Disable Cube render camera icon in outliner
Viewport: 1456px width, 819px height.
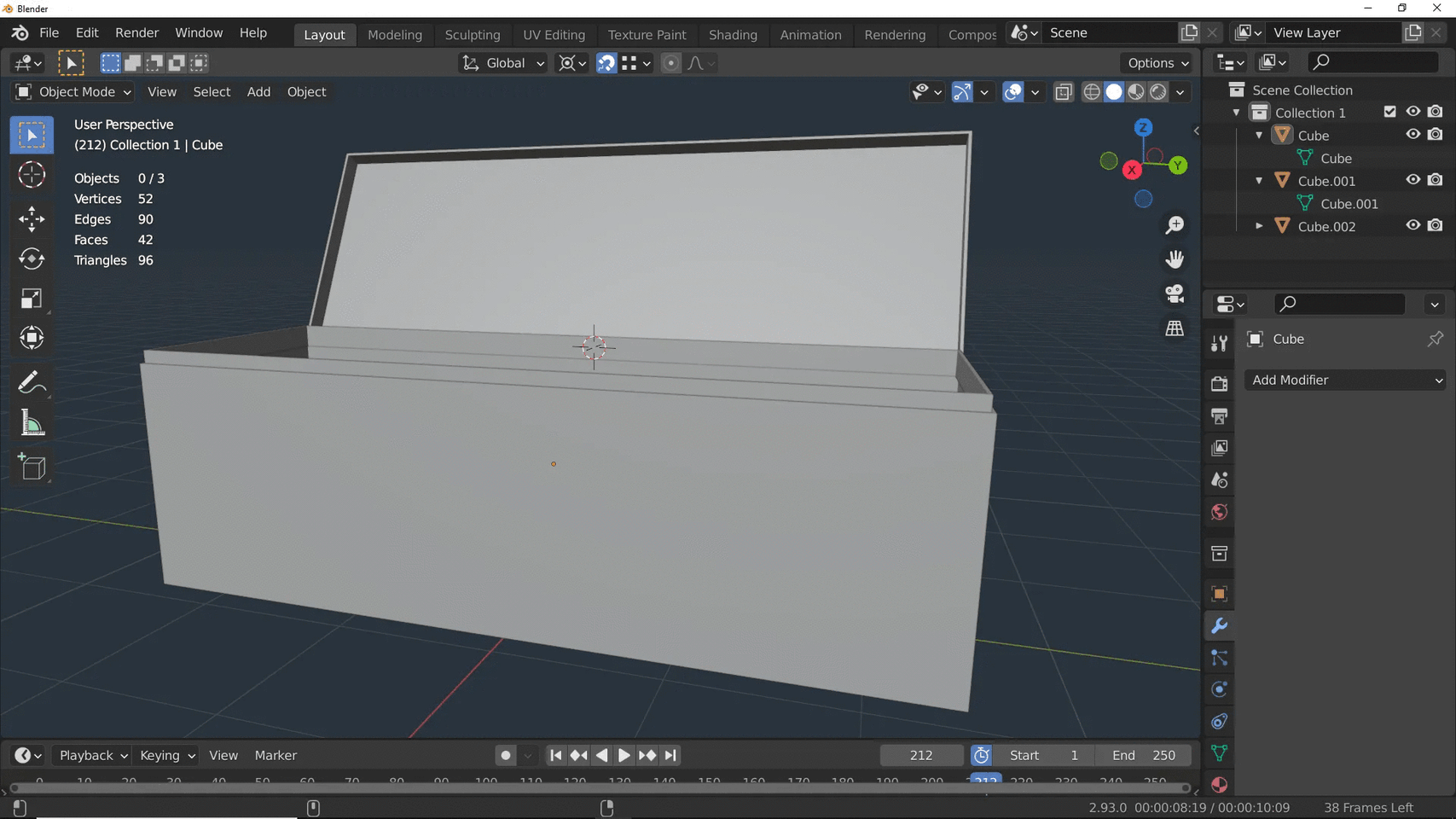point(1436,135)
